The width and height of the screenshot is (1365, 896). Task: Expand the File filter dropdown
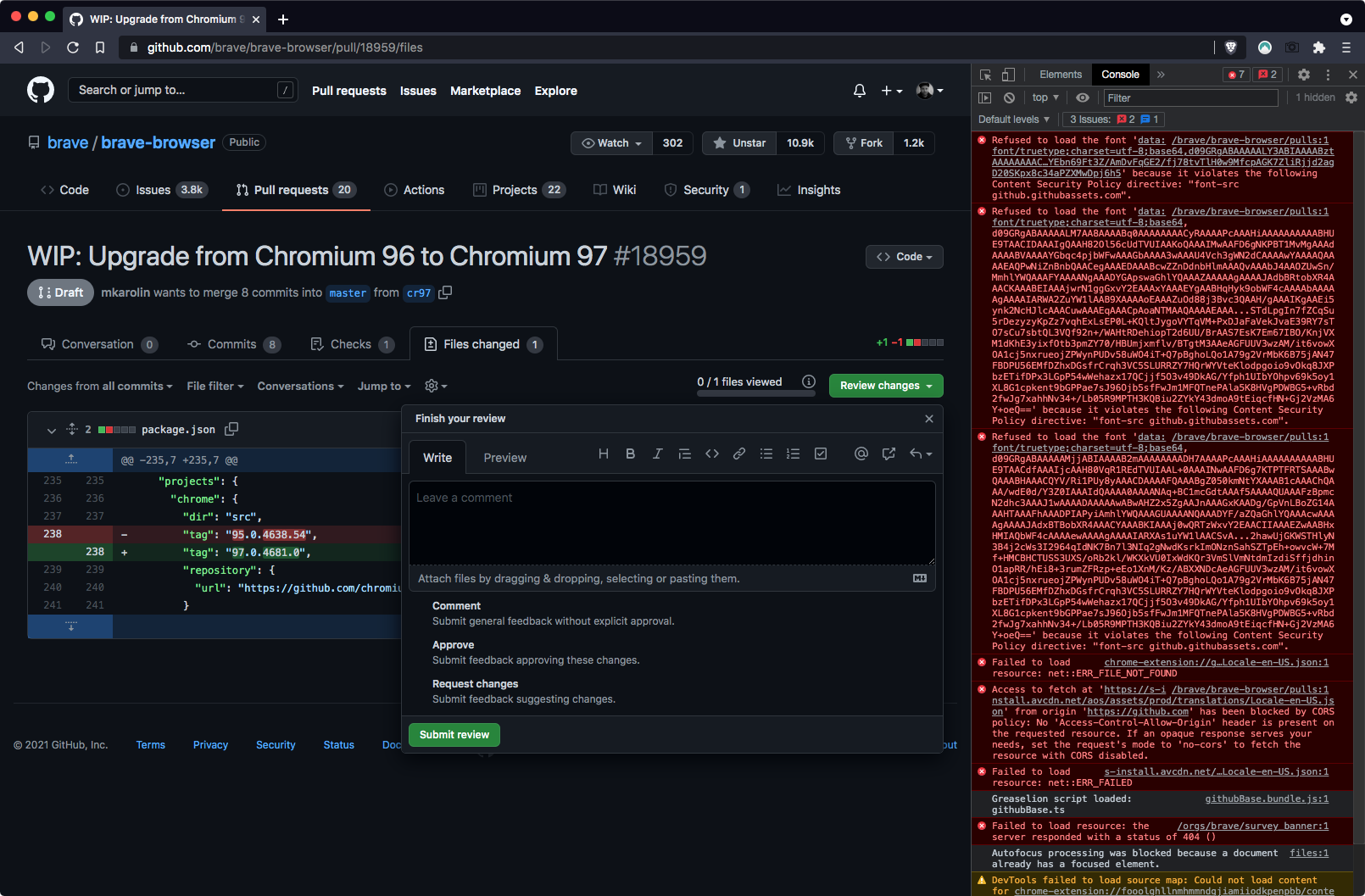pos(215,386)
